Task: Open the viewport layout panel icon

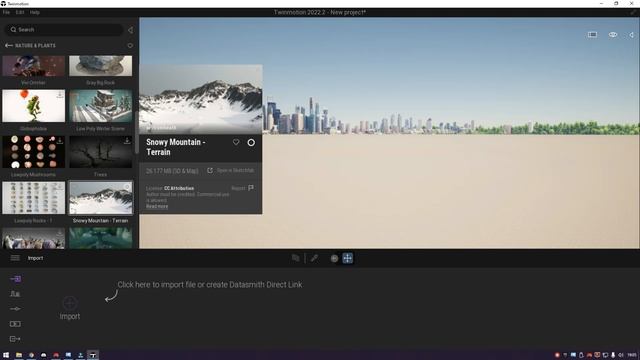Action: pos(592,35)
